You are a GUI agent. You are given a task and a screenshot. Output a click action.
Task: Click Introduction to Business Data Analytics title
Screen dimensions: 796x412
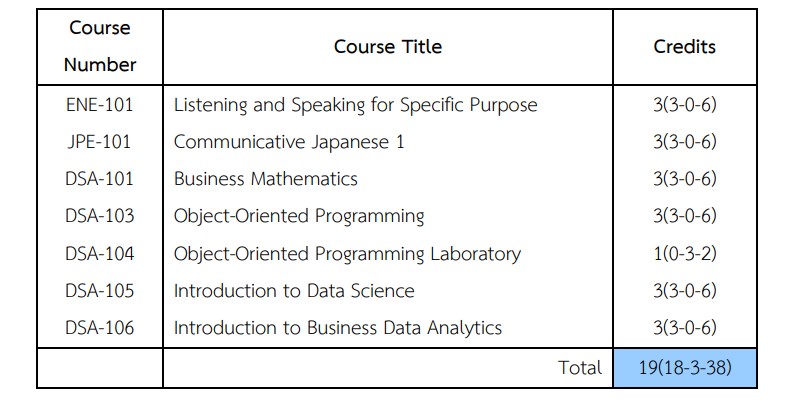pos(338,327)
